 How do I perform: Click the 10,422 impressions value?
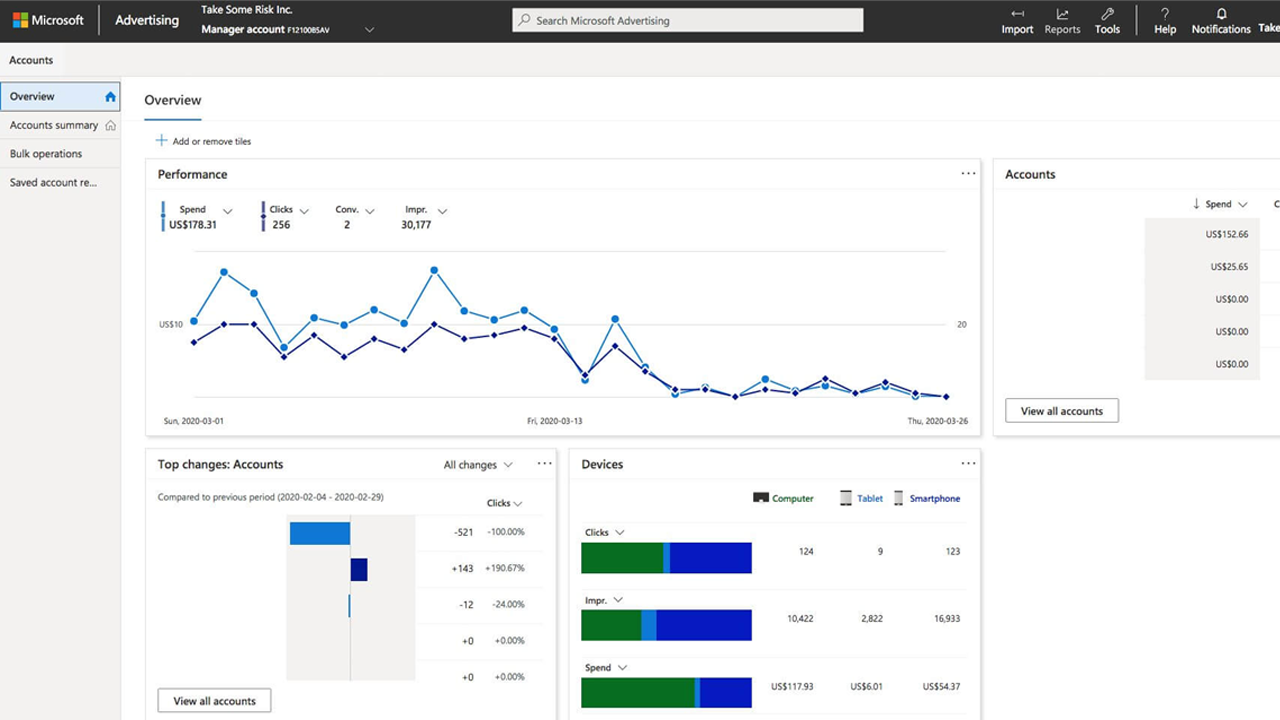click(x=800, y=619)
